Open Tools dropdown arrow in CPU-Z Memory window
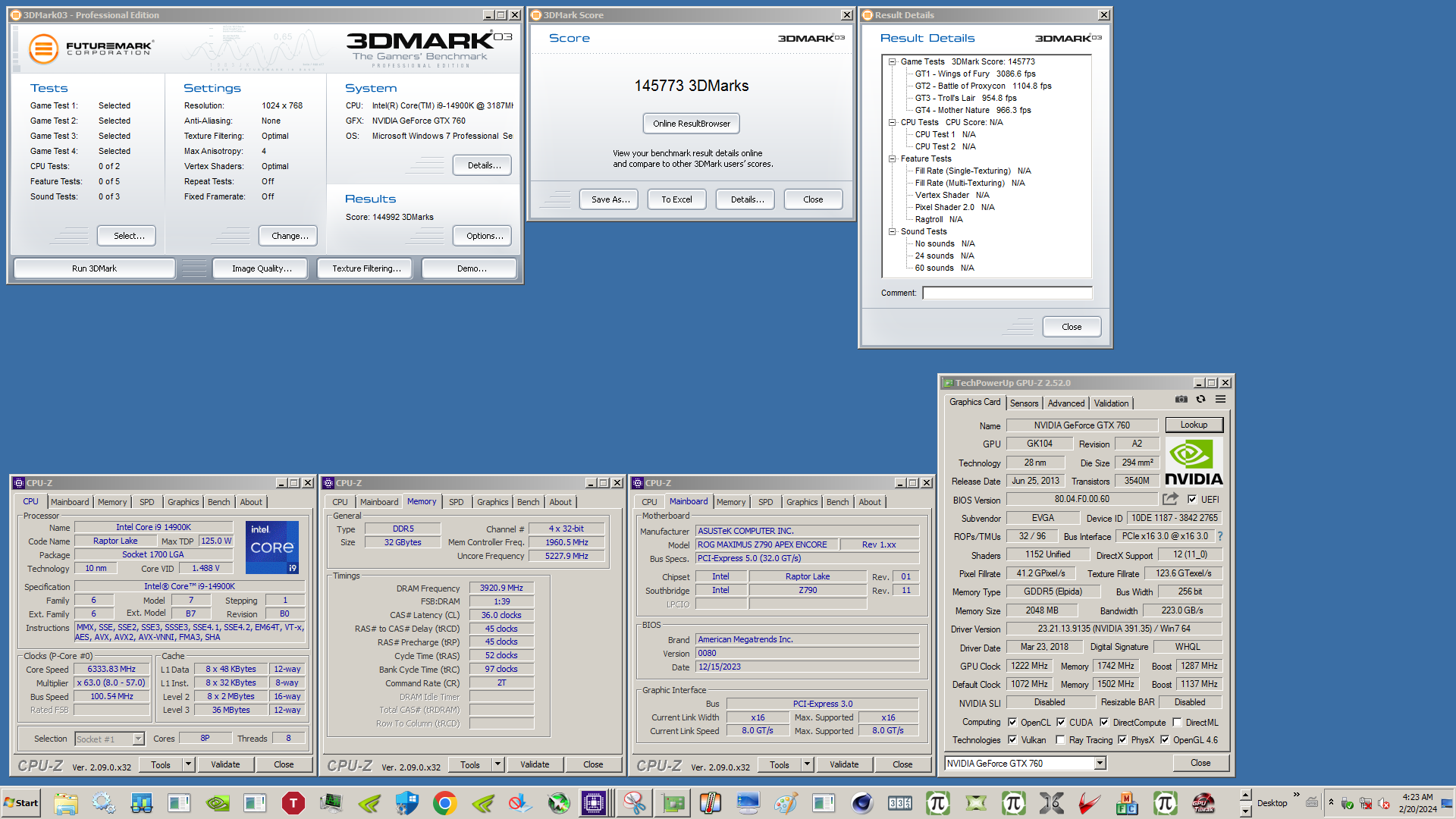The height and width of the screenshot is (819, 1456). click(x=498, y=764)
